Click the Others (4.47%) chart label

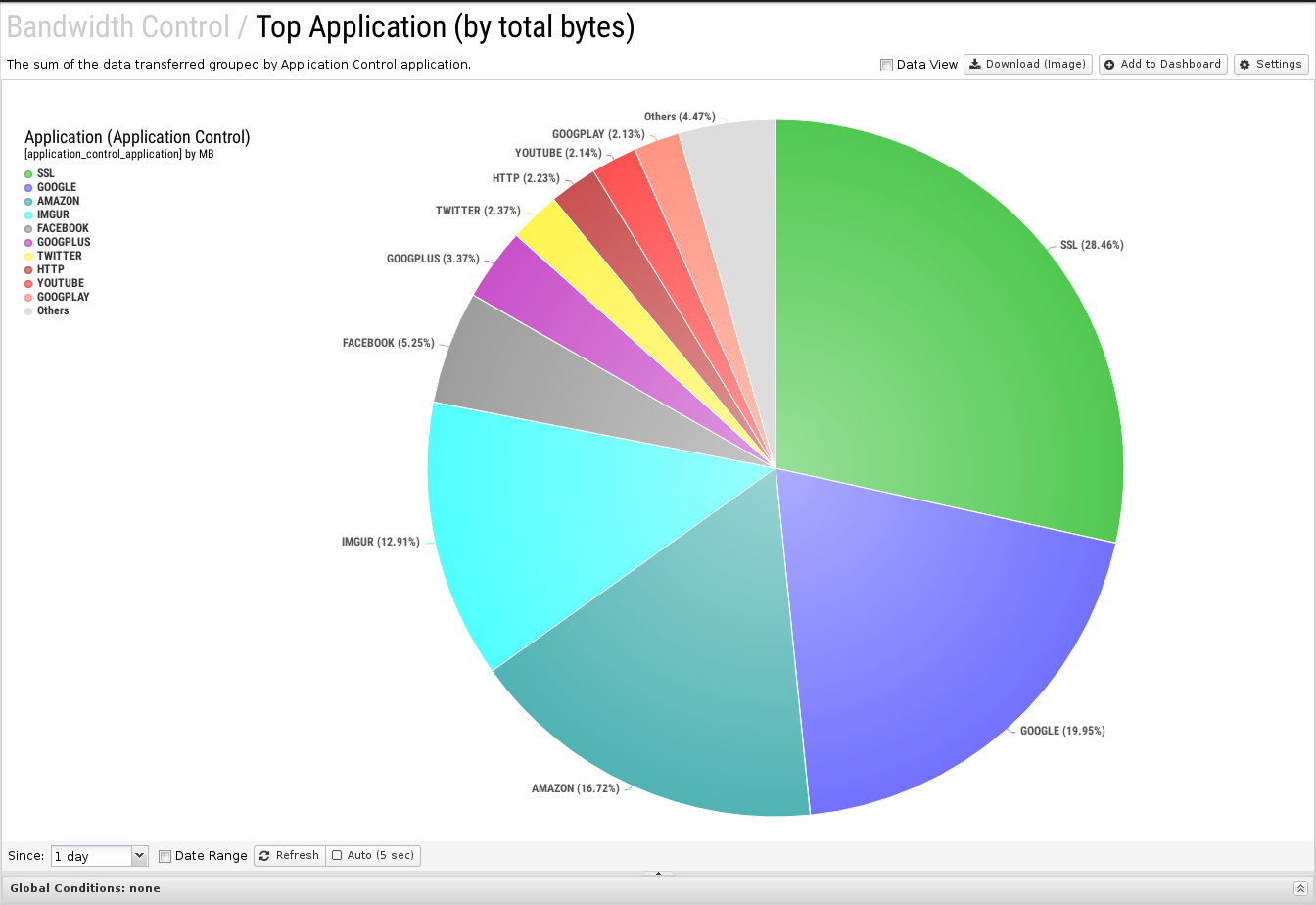(x=680, y=117)
